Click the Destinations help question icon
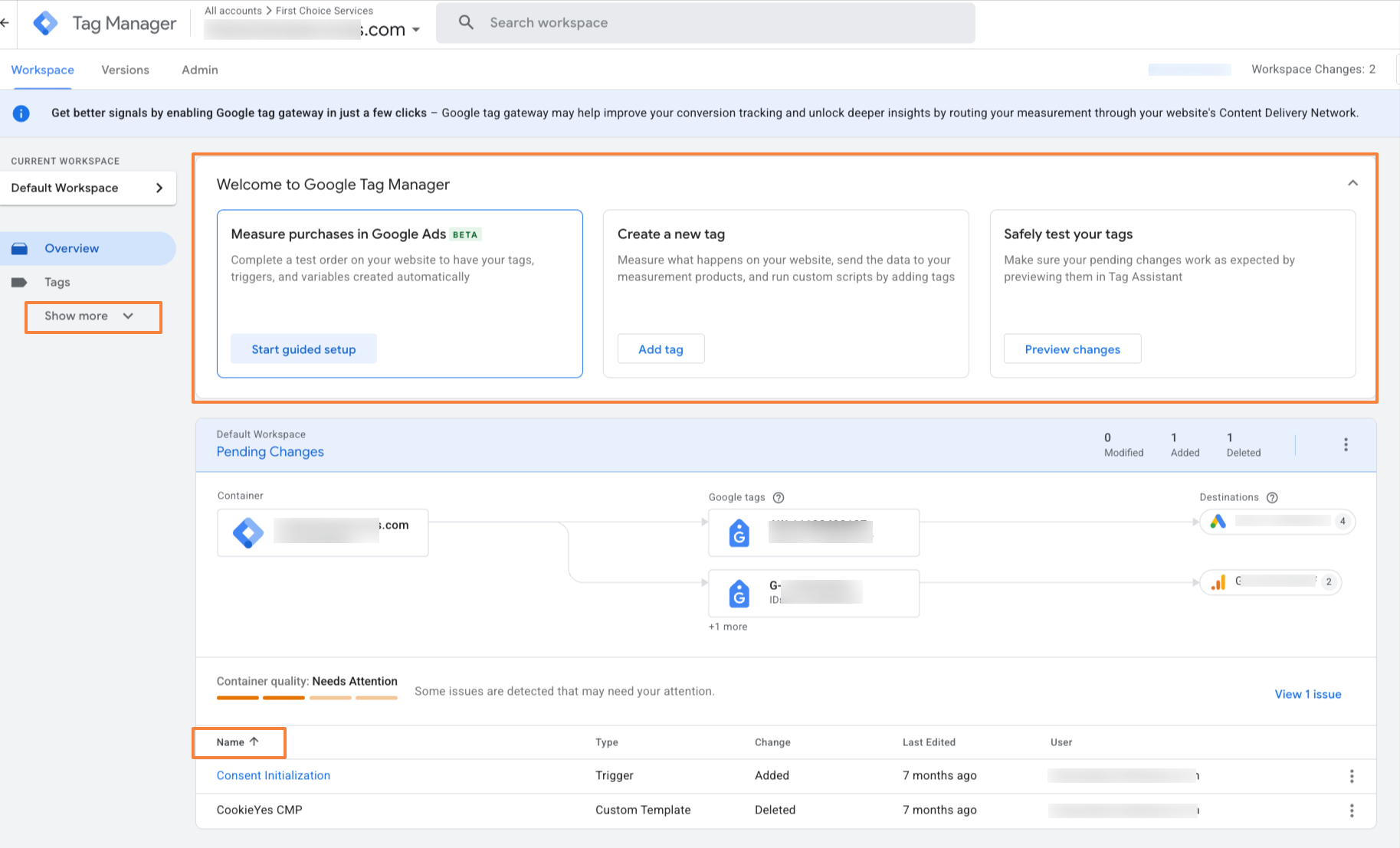 1272,497
